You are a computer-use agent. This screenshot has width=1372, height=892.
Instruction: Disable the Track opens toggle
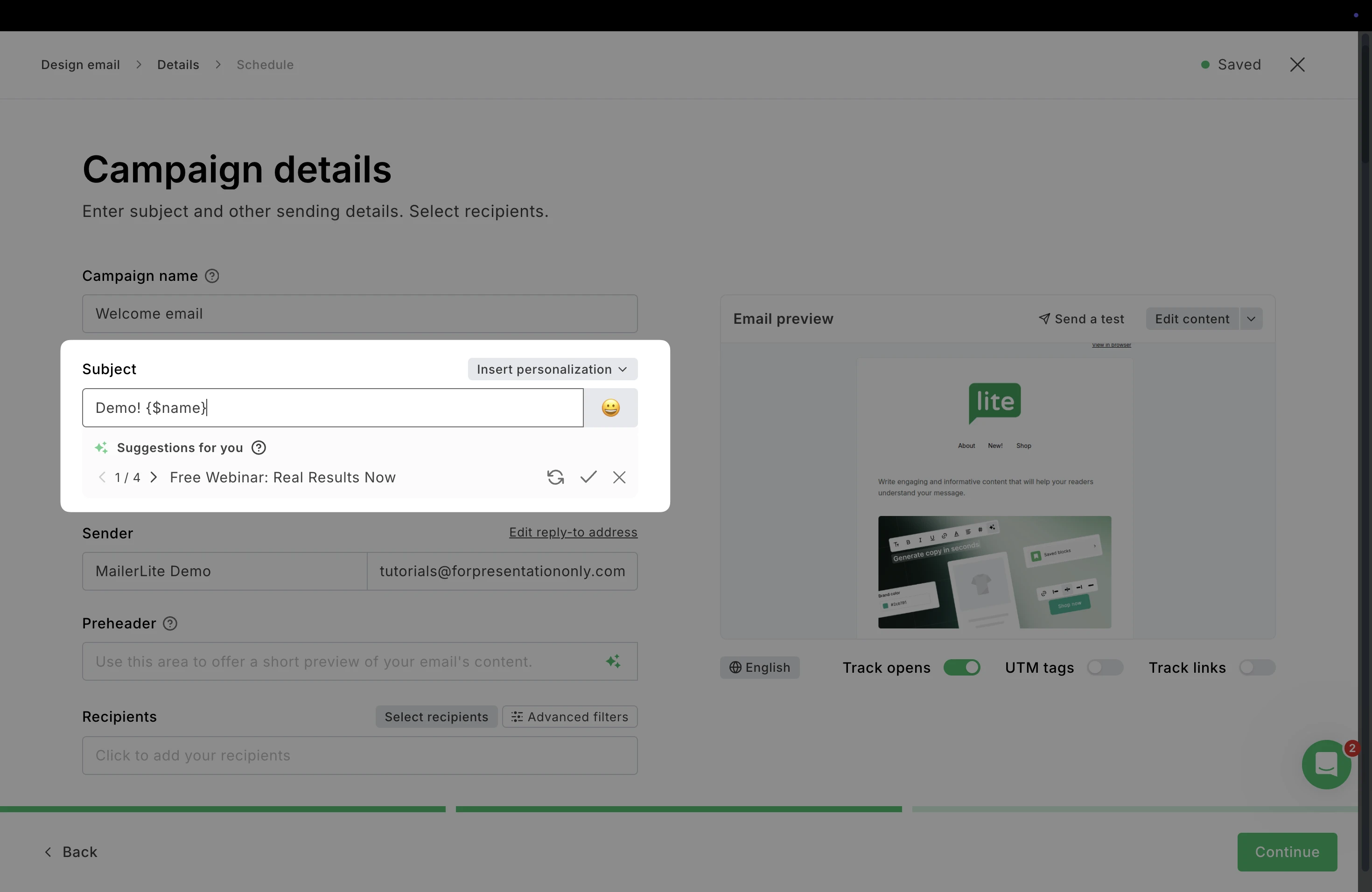(x=961, y=667)
